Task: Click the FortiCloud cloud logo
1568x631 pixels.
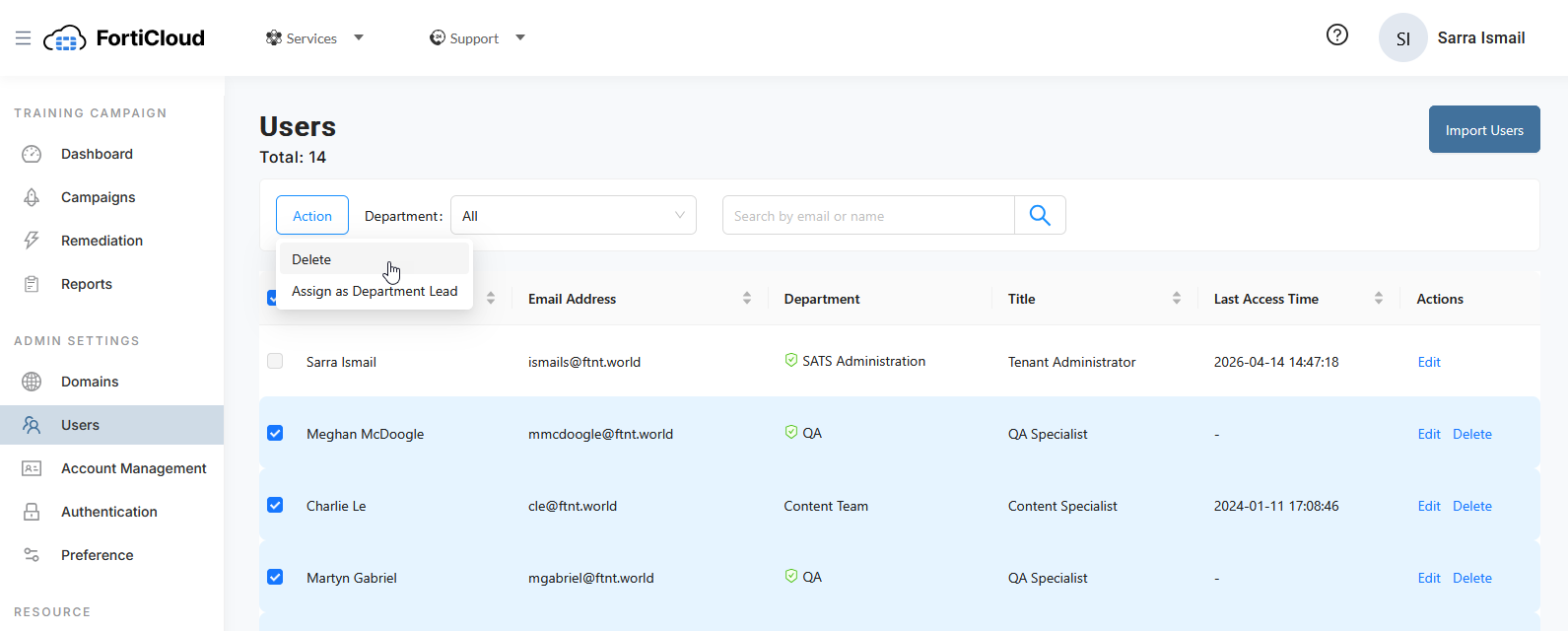Action: (65, 38)
